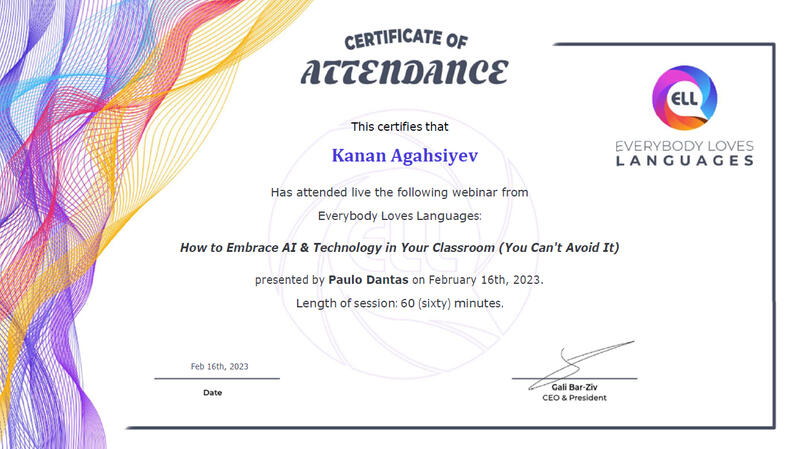Click the "This certifies that" line
Image resolution: width=797 pixels, height=449 pixels.
point(399,127)
